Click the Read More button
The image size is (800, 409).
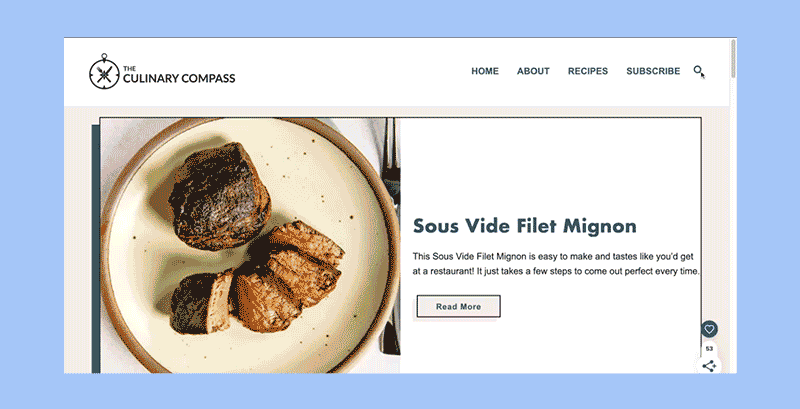pyautogui.click(x=458, y=306)
